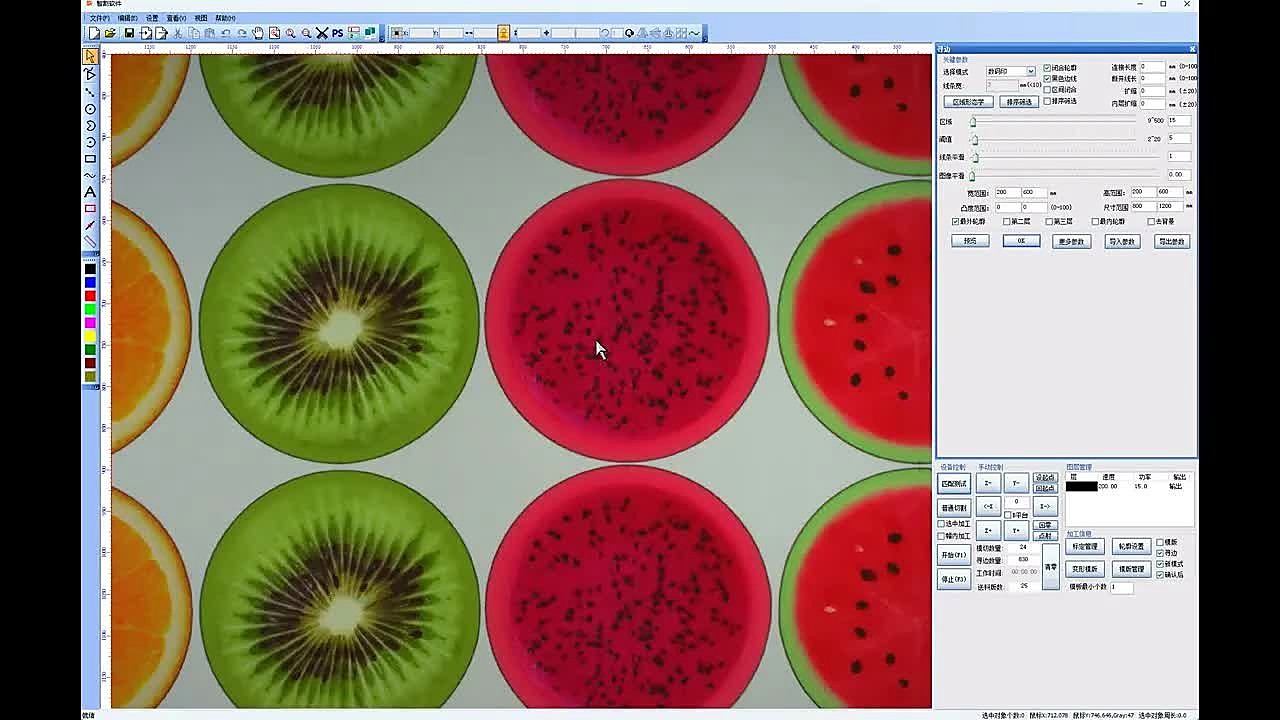Click the OK button in parameters panel
This screenshot has width=1280, height=720.
click(x=1021, y=241)
